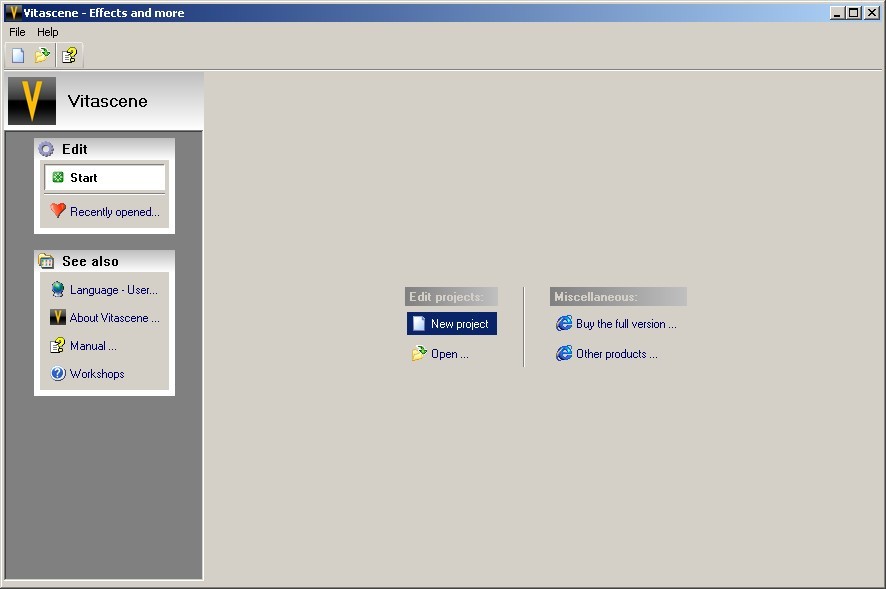Open Workshops in See also
This screenshot has width=886, height=589.
point(97,374)
